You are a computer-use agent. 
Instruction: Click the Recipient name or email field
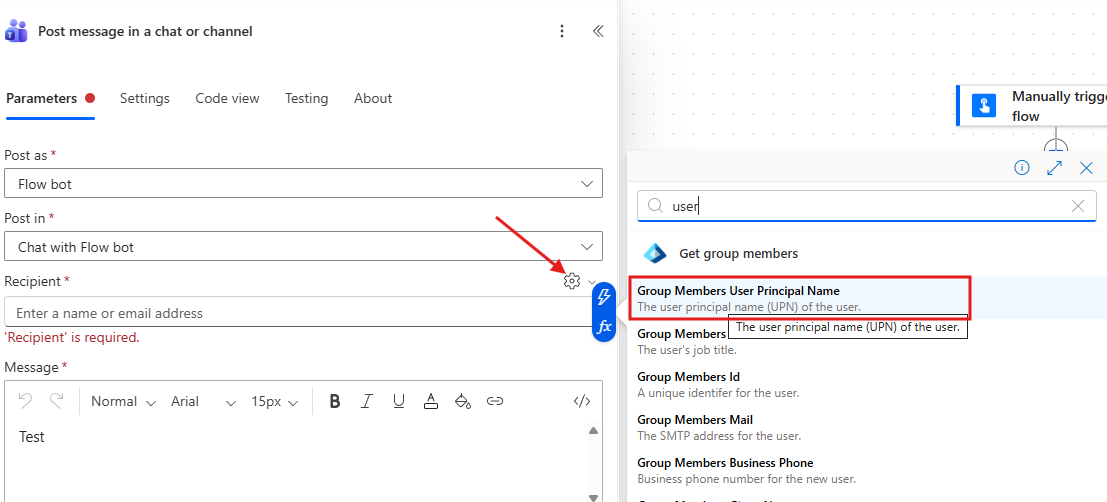[297, 313]
